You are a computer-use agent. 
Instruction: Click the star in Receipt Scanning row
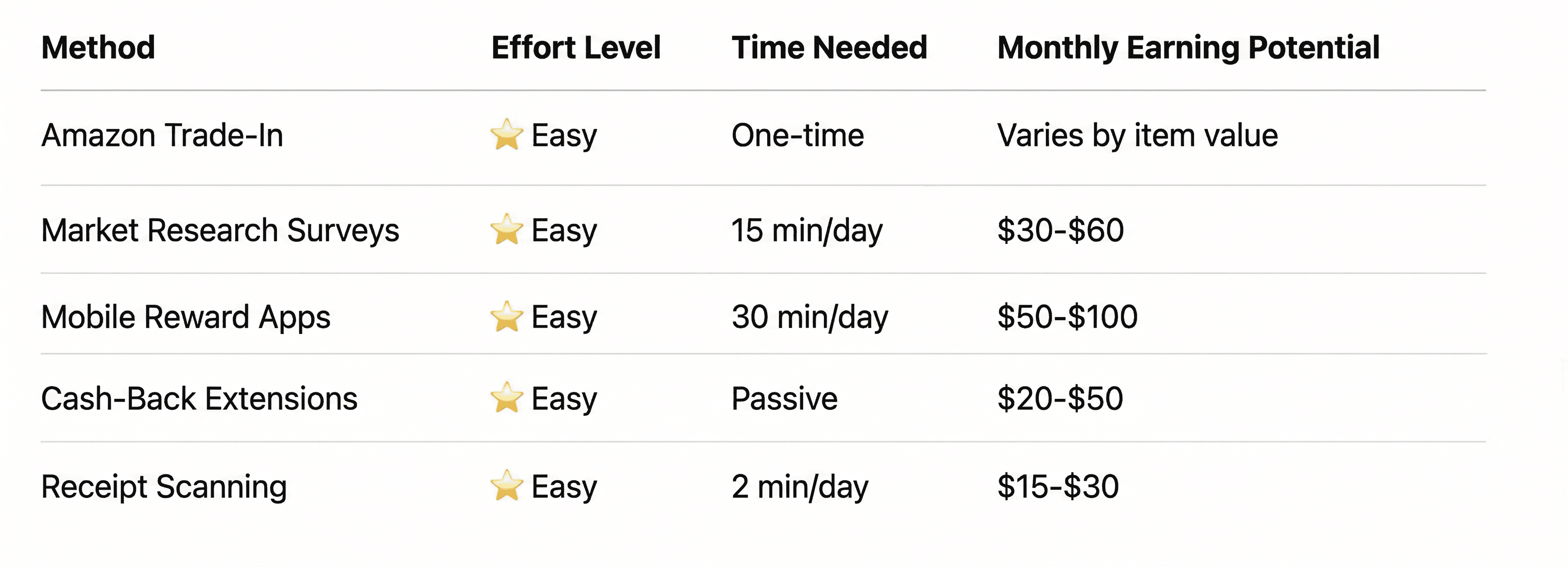click(x=507, y=486)
